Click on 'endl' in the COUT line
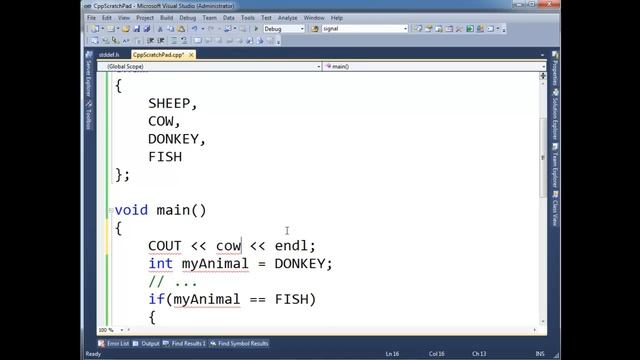The width and height of the screenshot is (640, 360). pos(291,246)
